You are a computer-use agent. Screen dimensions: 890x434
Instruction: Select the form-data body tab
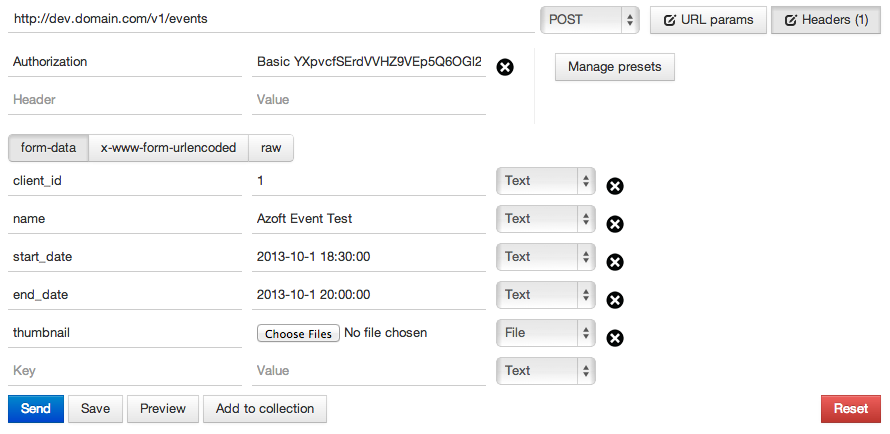(48, 148)
